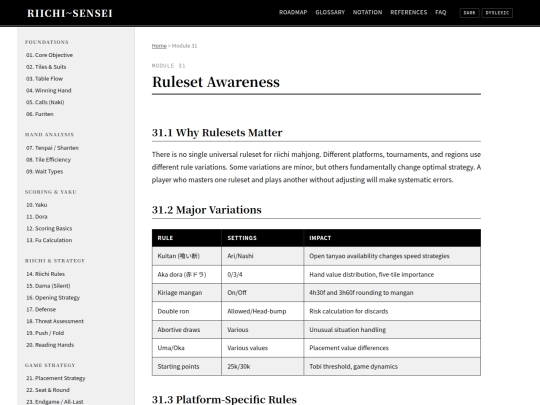Open 05. Calls (Naki) module
540x405 pixels.
(x=45, y=102)
